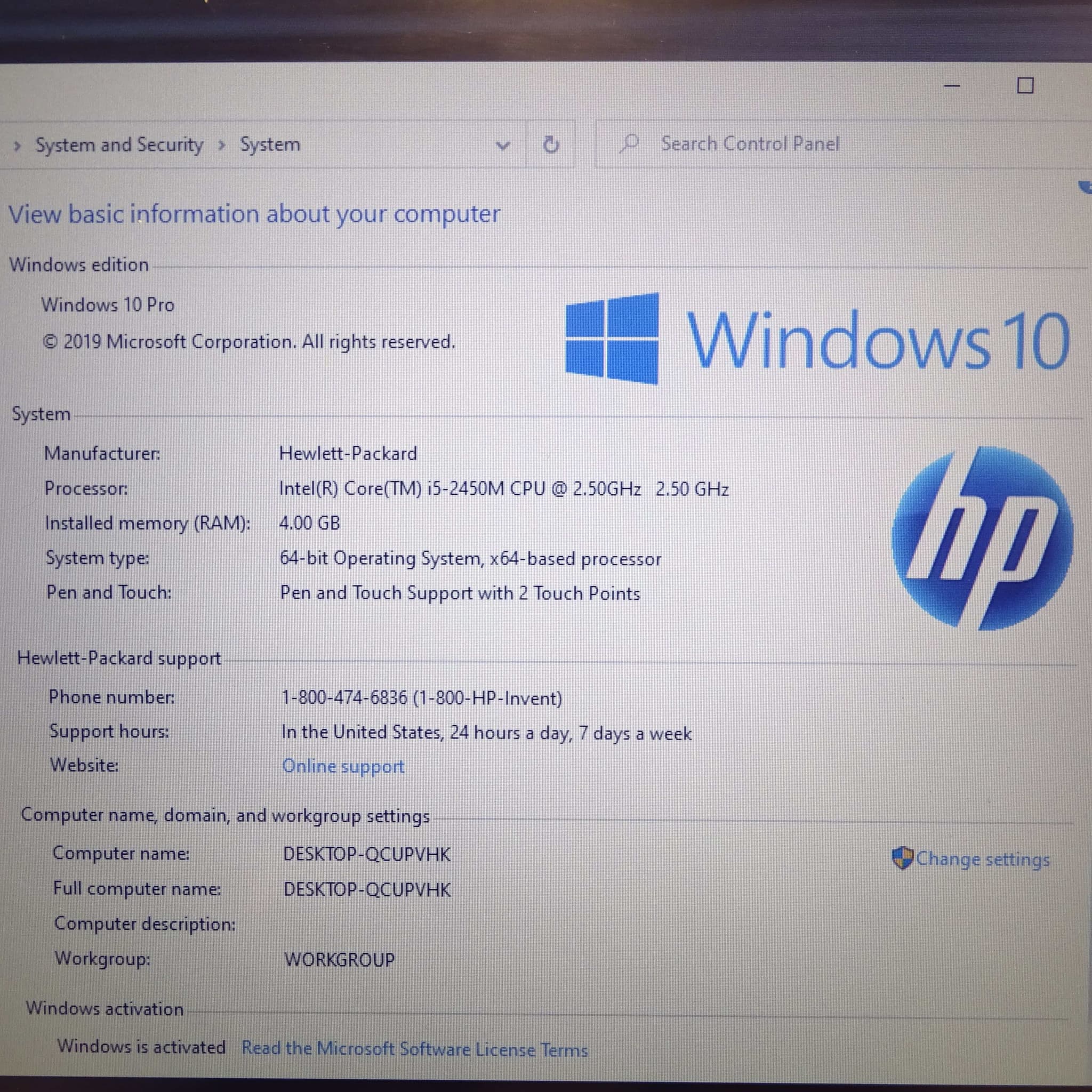The image size is (1092, 1092).
Task: Minimize the System window
Action: [952, 86]
